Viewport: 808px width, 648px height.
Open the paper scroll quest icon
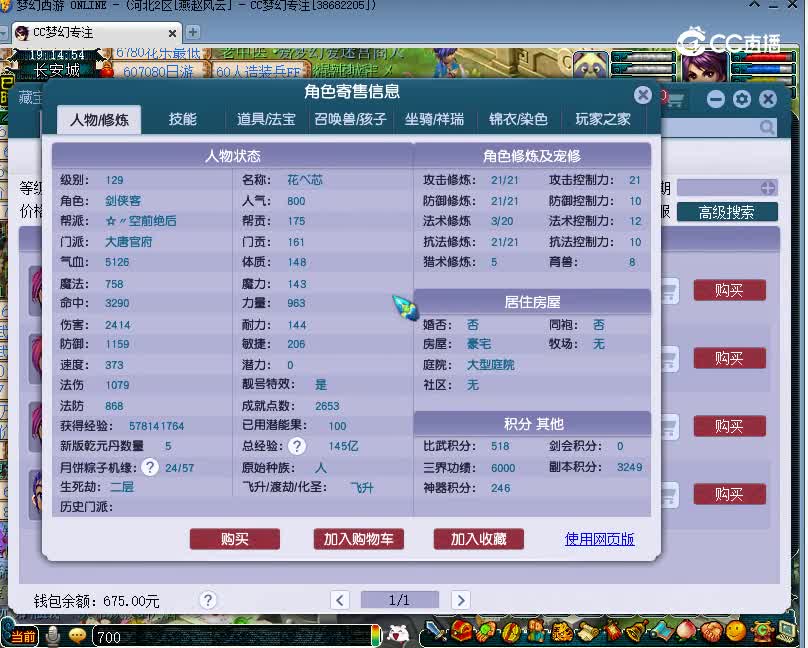587,632
